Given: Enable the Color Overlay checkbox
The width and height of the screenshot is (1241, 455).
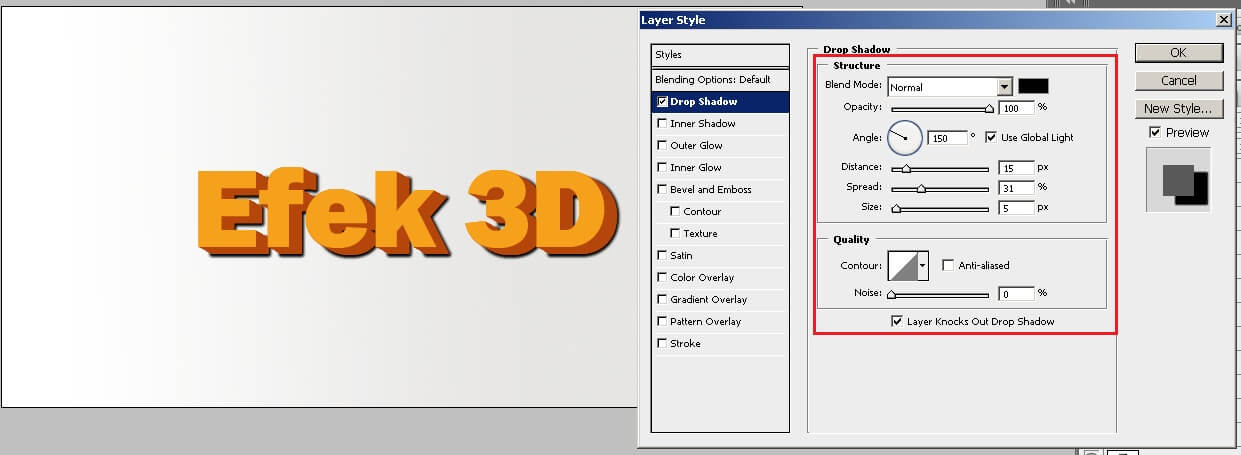Looking at the screenshot, I should coord(662,278).
